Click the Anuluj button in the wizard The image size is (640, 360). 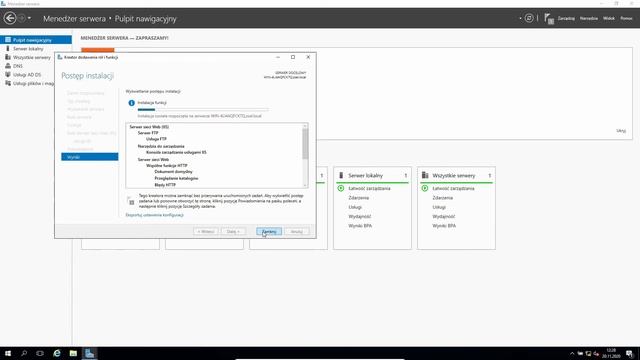[297, 231]
